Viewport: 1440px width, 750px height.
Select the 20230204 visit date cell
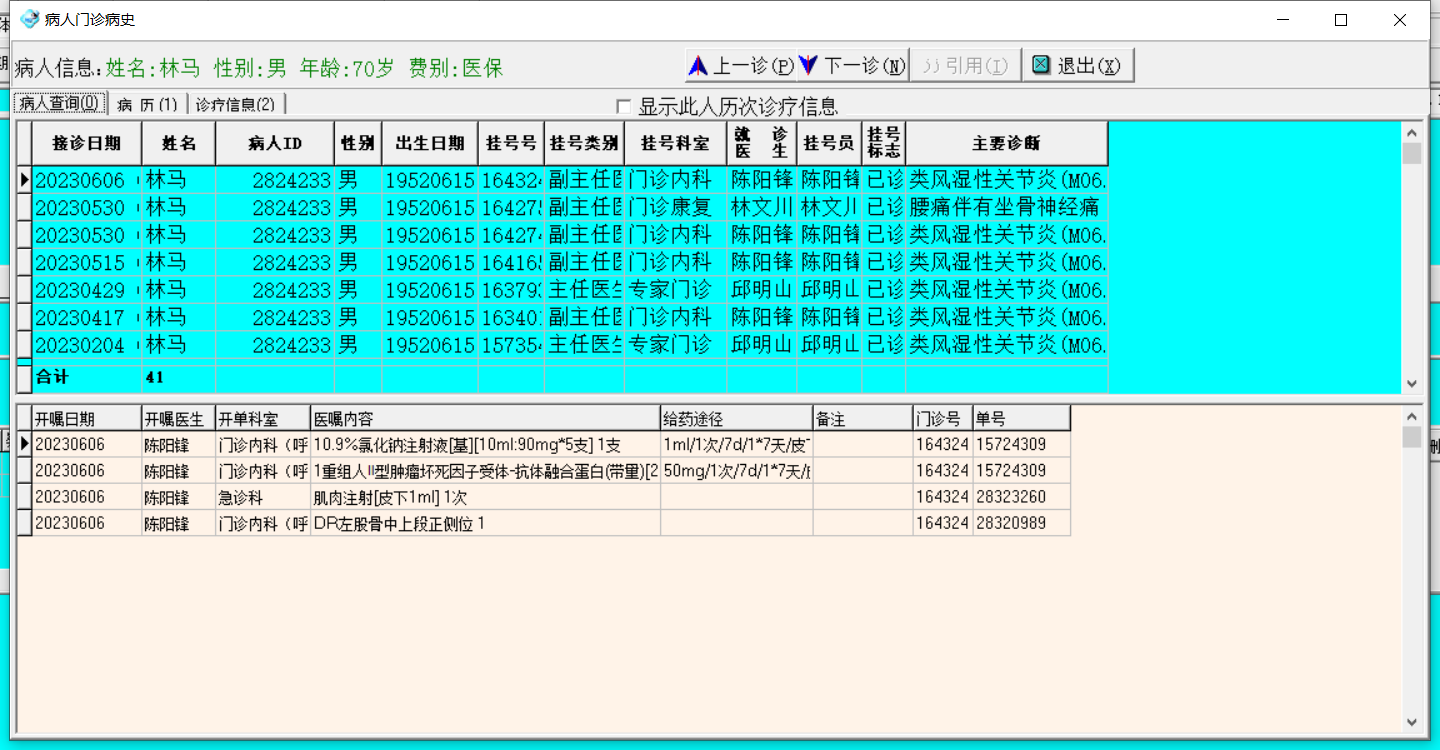point(87,345)
